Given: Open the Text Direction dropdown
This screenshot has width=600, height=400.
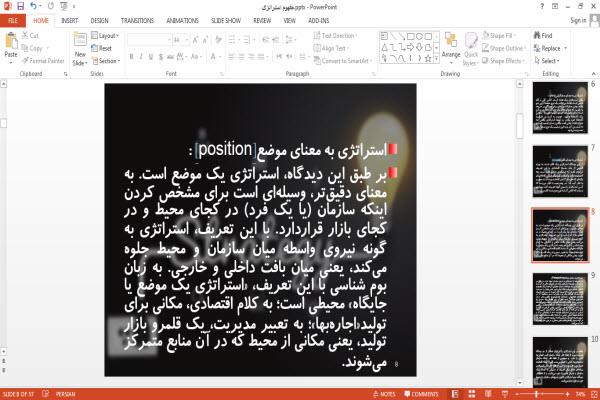Looking at the screenshot, I should [x=336, y=36].
